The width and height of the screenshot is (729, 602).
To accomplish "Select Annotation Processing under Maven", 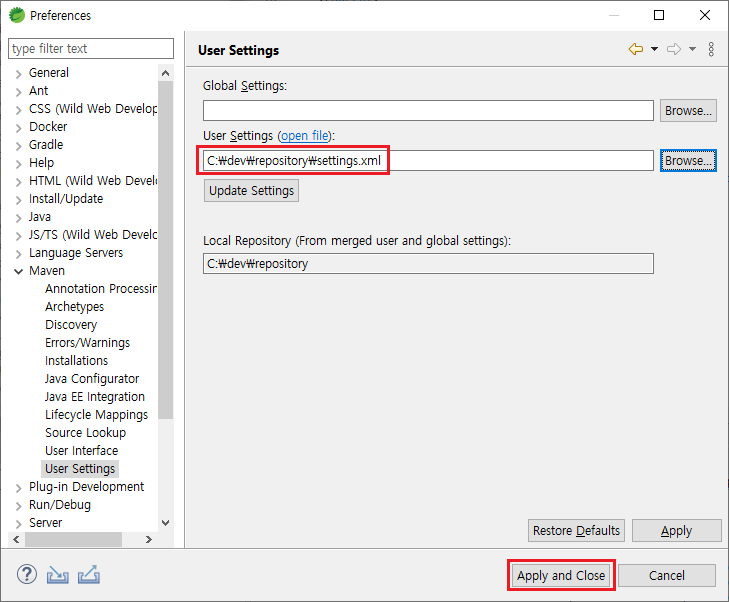I will [x=100, y=289].
